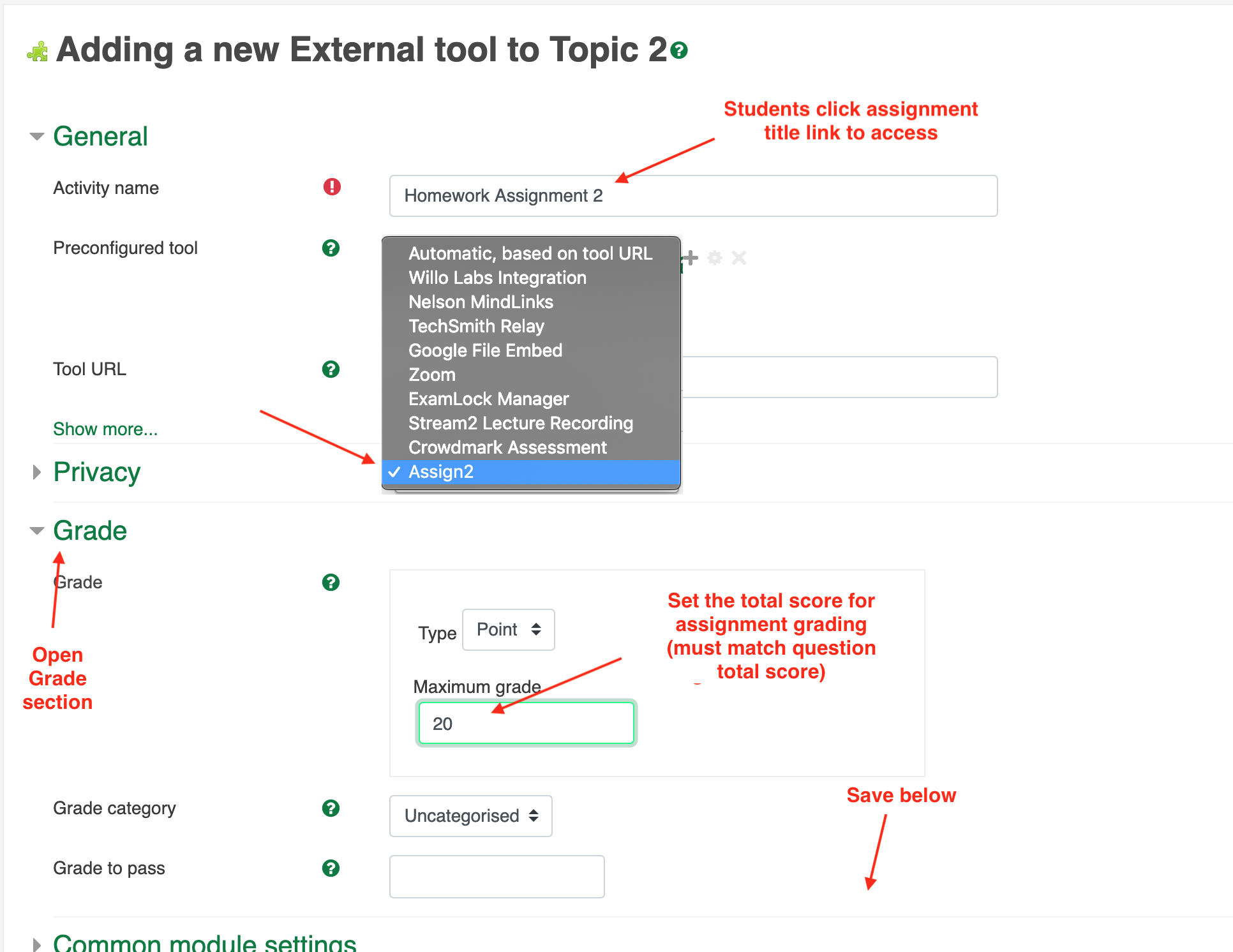
Task: Click the puzzle piece icon beside the page title
Action: pyautogui.click(x=36, y=50)
